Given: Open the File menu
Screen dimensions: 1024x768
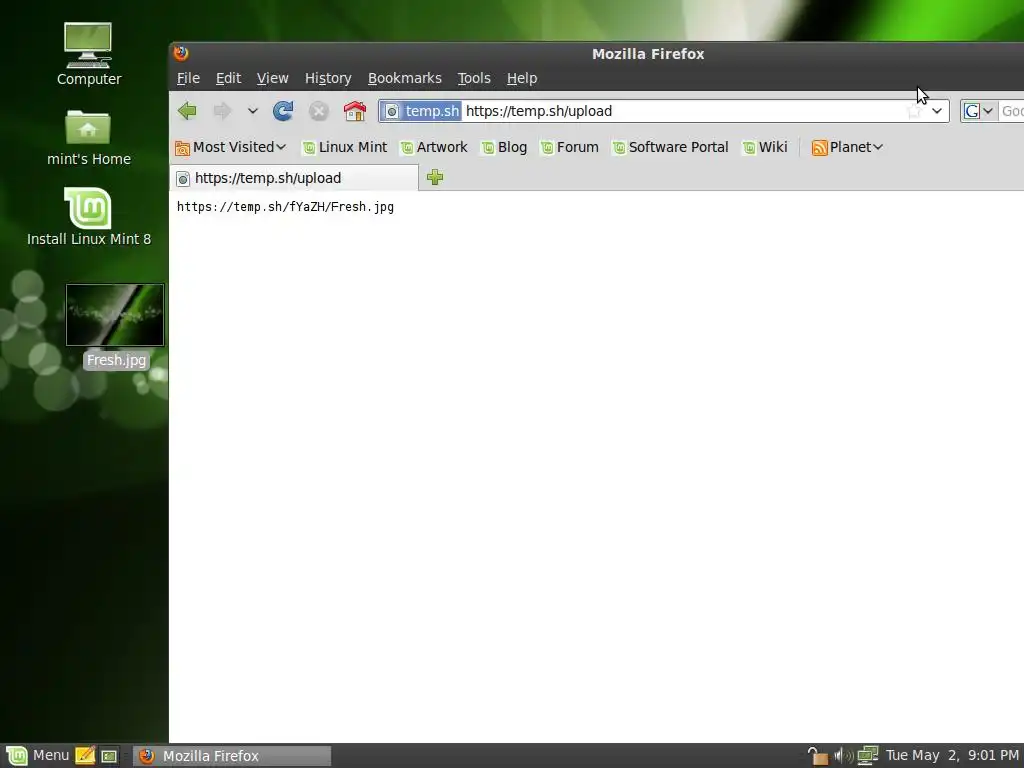Looking at the screenshot, I should [188, 78].
